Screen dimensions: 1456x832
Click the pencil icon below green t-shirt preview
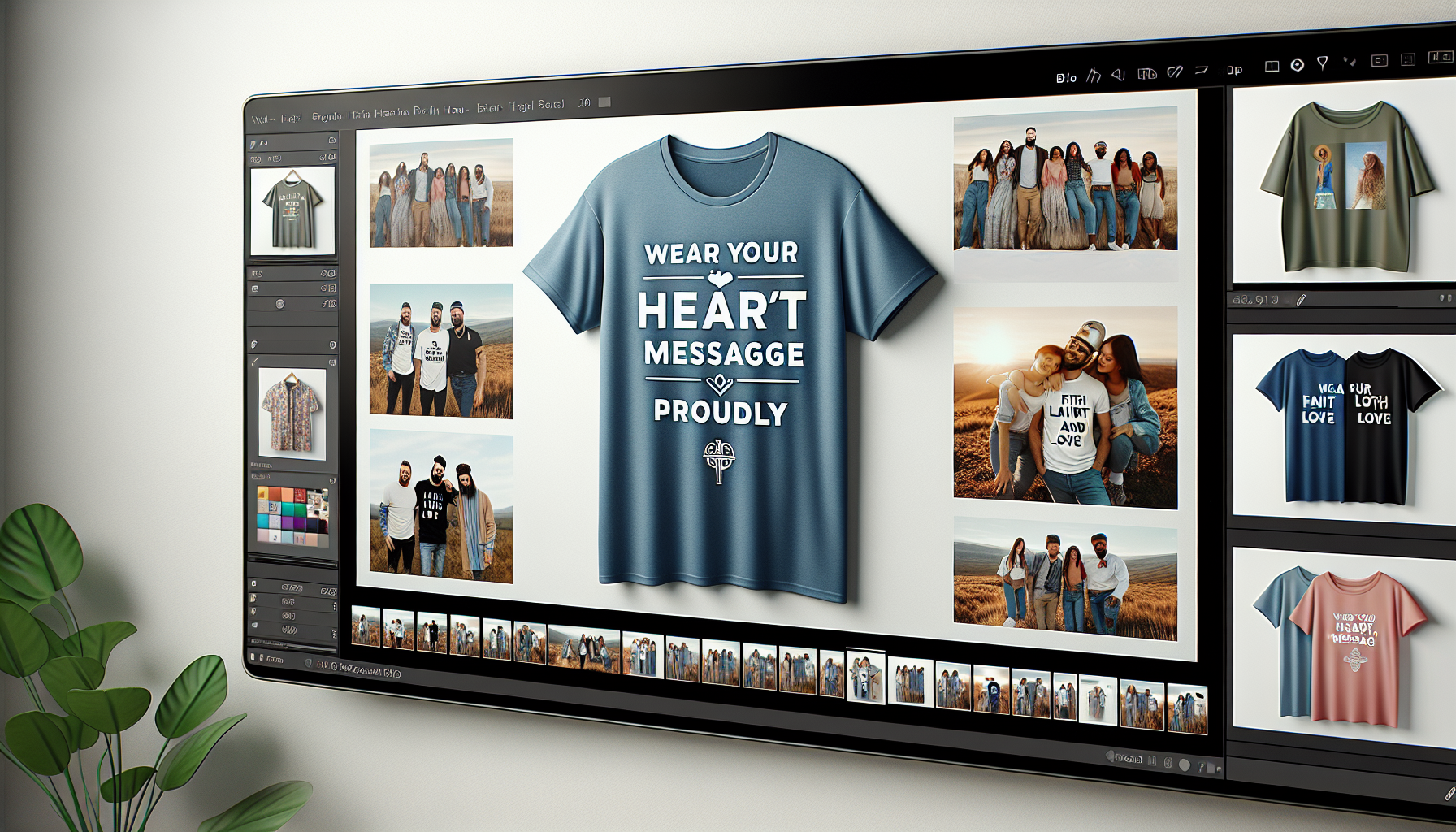click(x=1301, y=300)
